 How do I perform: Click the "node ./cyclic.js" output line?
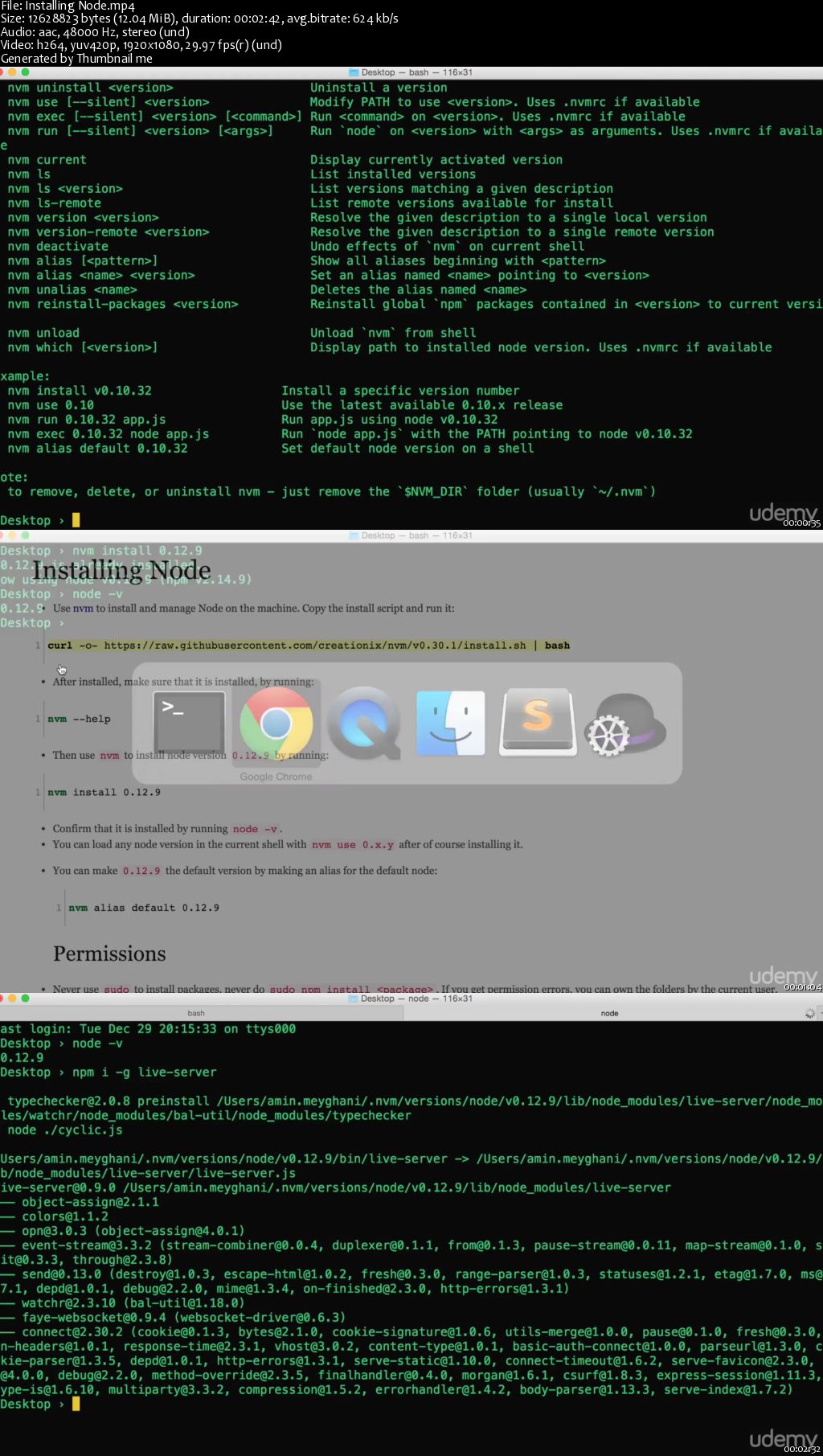coord(65,1130)
